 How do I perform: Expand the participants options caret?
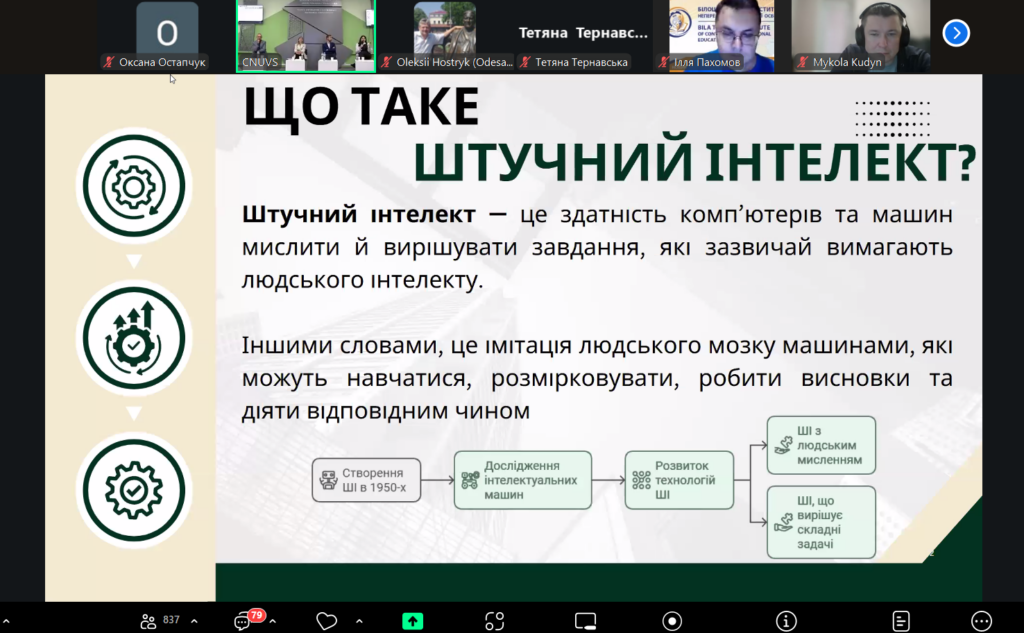(194, 621)
